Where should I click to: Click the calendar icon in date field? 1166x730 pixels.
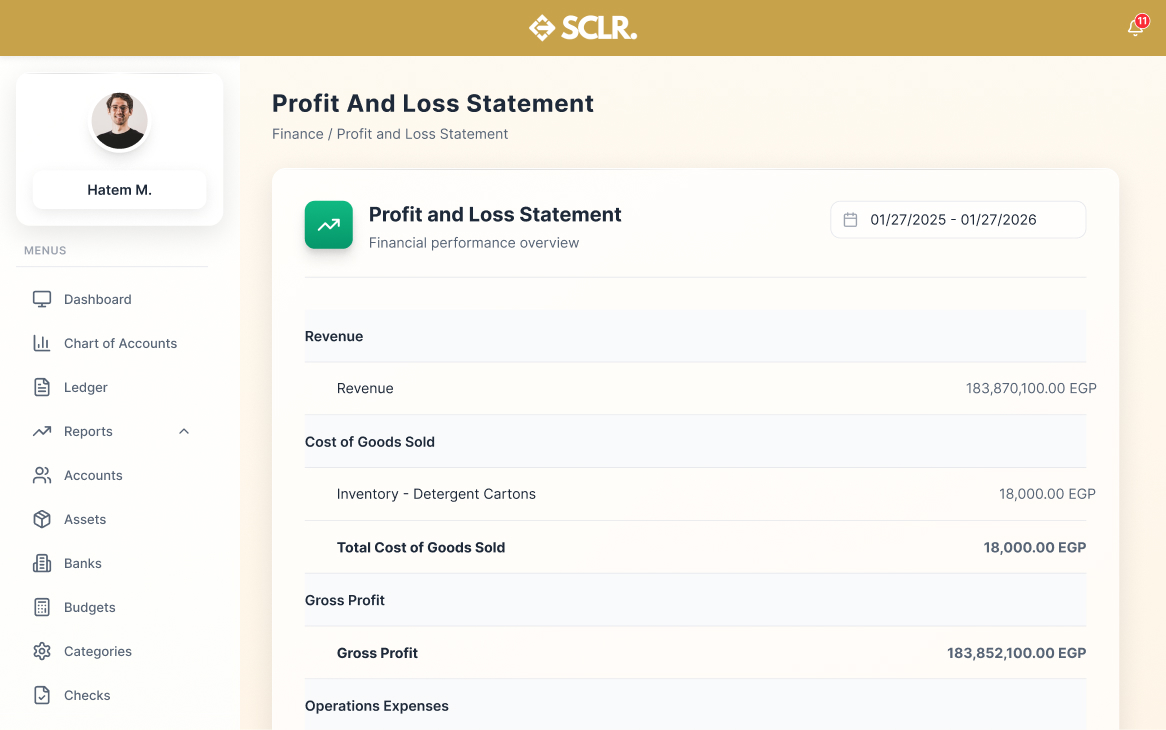(x=850, y=220)
